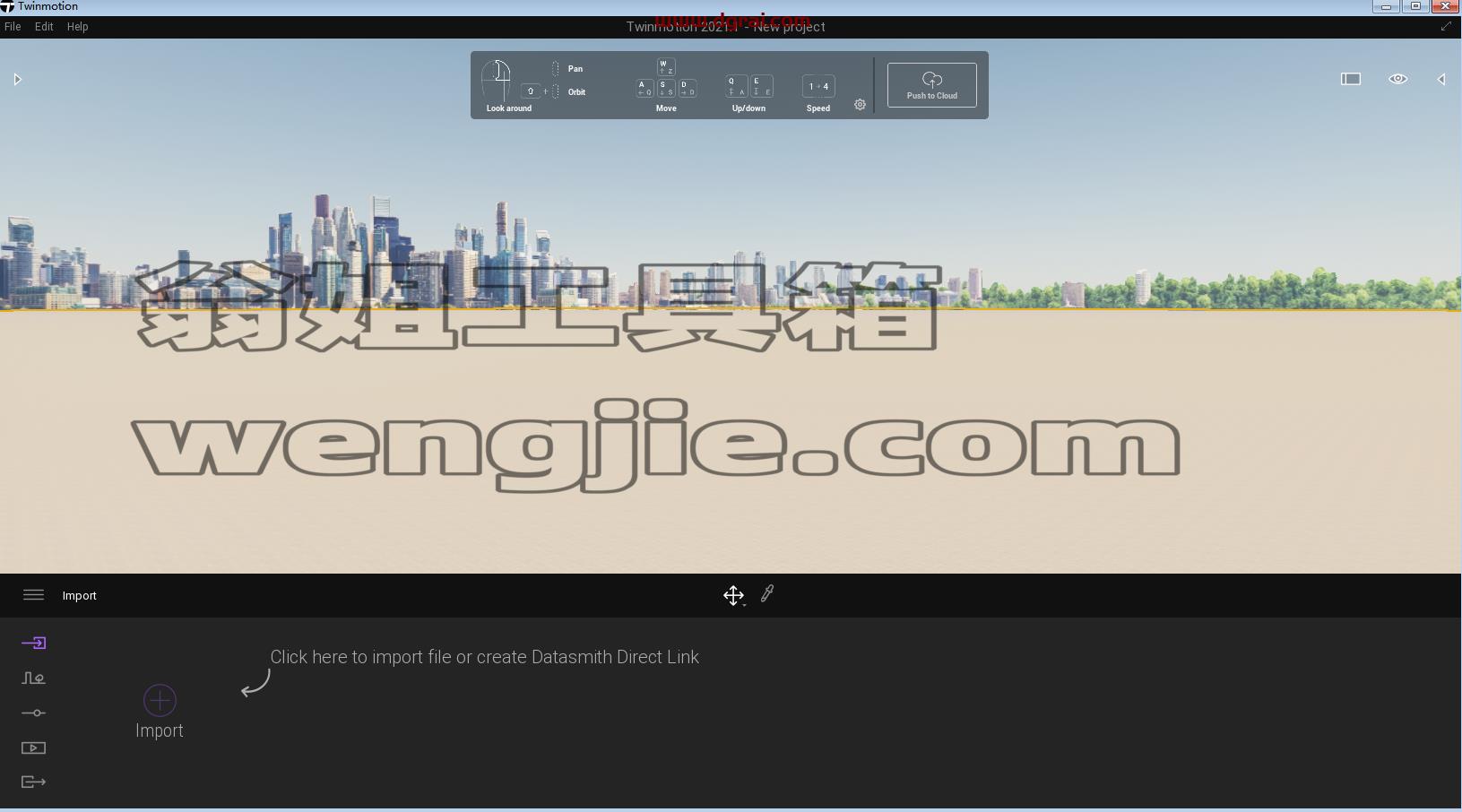Open the Media section icon in sidebar
Screen dimensions: 1462x812
33,747
